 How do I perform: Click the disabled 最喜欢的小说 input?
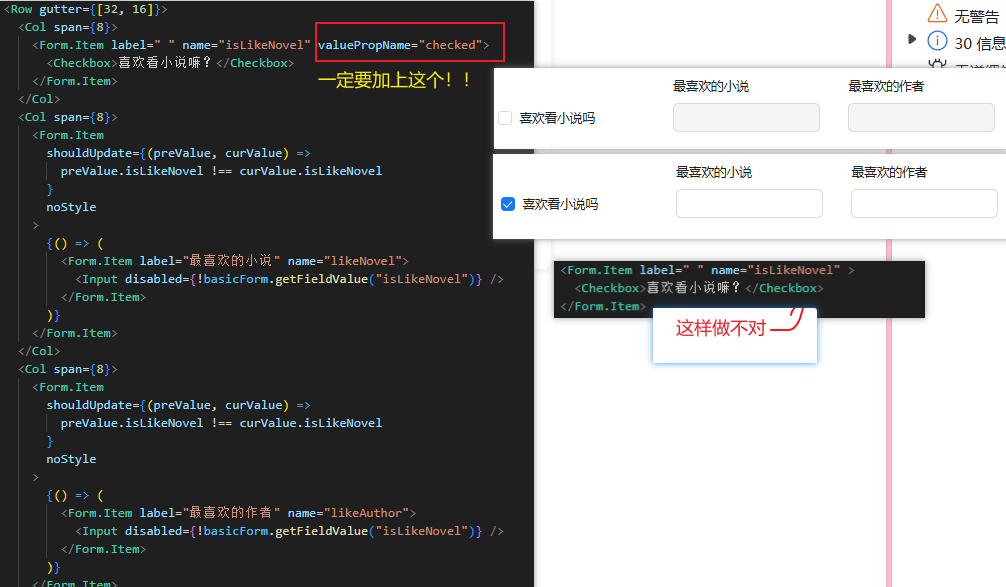point(746,118)
